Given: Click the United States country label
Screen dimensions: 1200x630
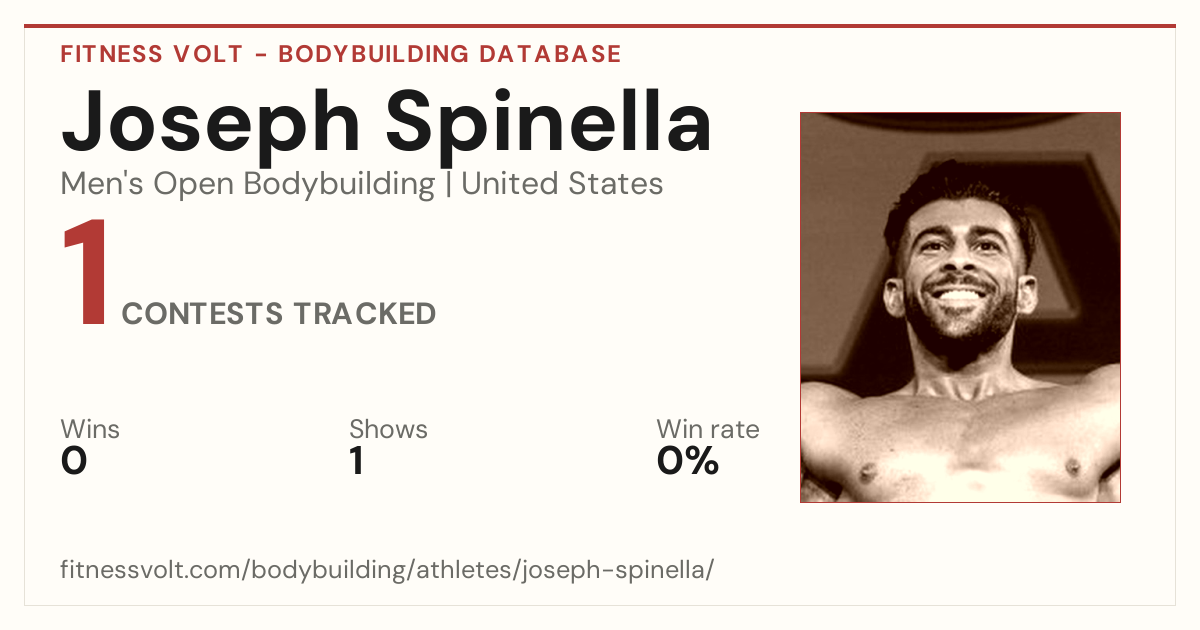Looking at the screenshot, I should click(562, 184).
